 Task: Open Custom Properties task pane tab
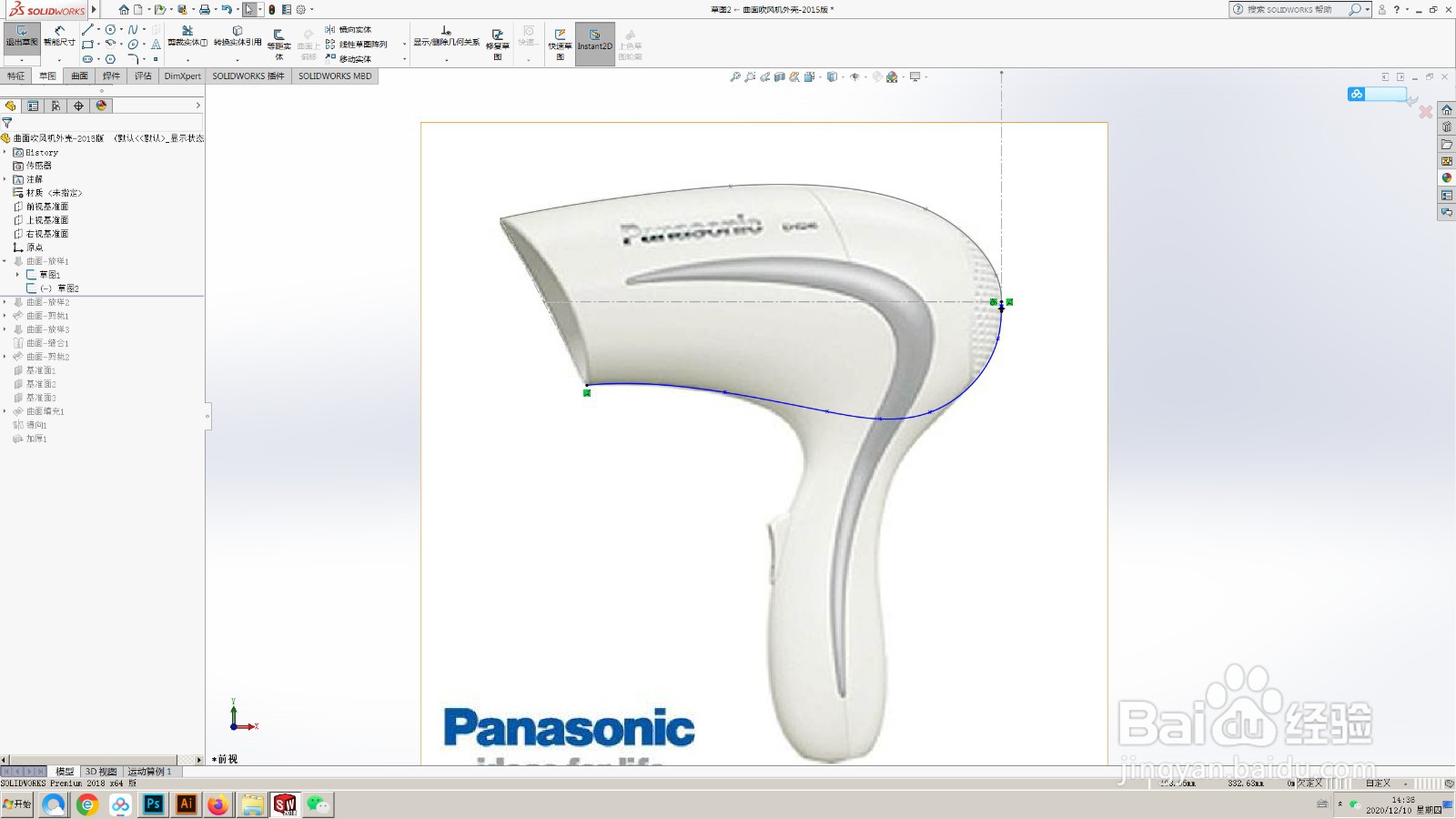(x=1446, y=196)
